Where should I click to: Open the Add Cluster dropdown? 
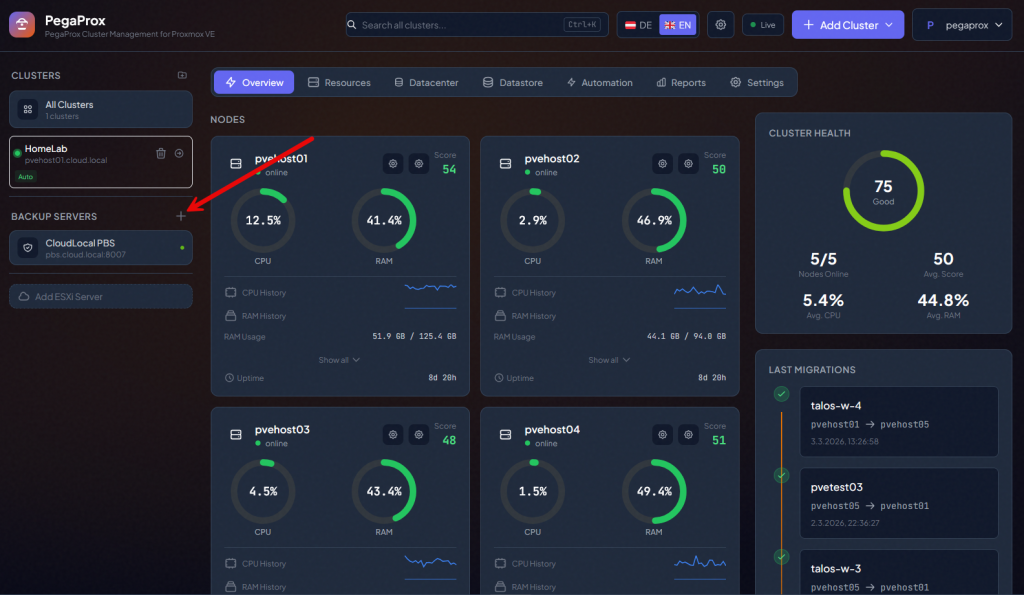point(847,25)
